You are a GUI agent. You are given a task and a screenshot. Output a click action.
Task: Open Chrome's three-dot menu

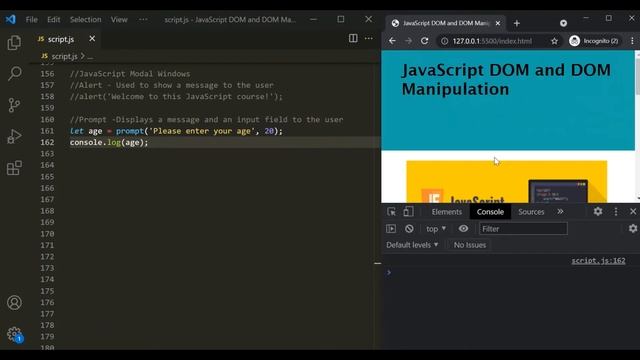632,41
